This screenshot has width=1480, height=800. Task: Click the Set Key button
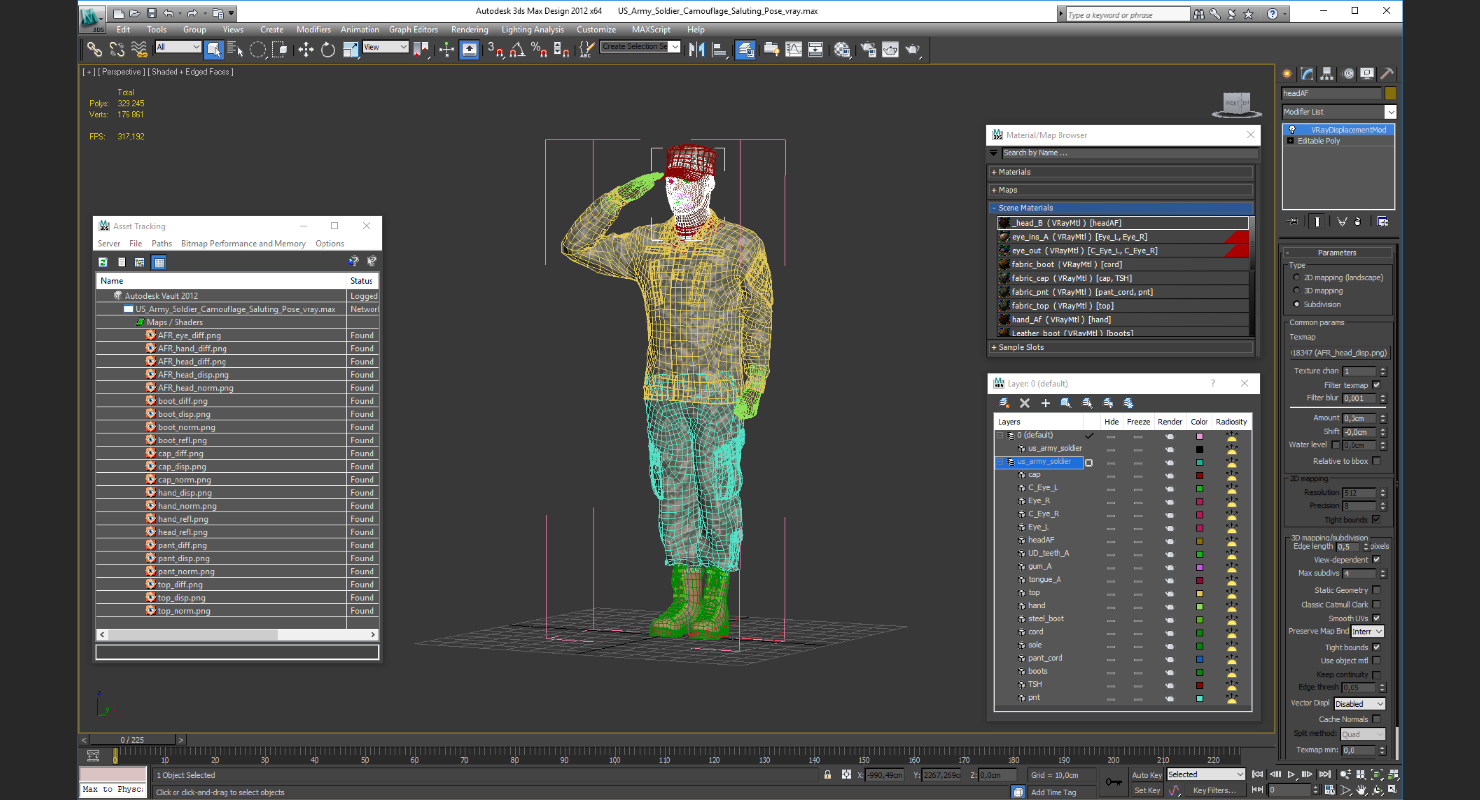[1147, 790]
